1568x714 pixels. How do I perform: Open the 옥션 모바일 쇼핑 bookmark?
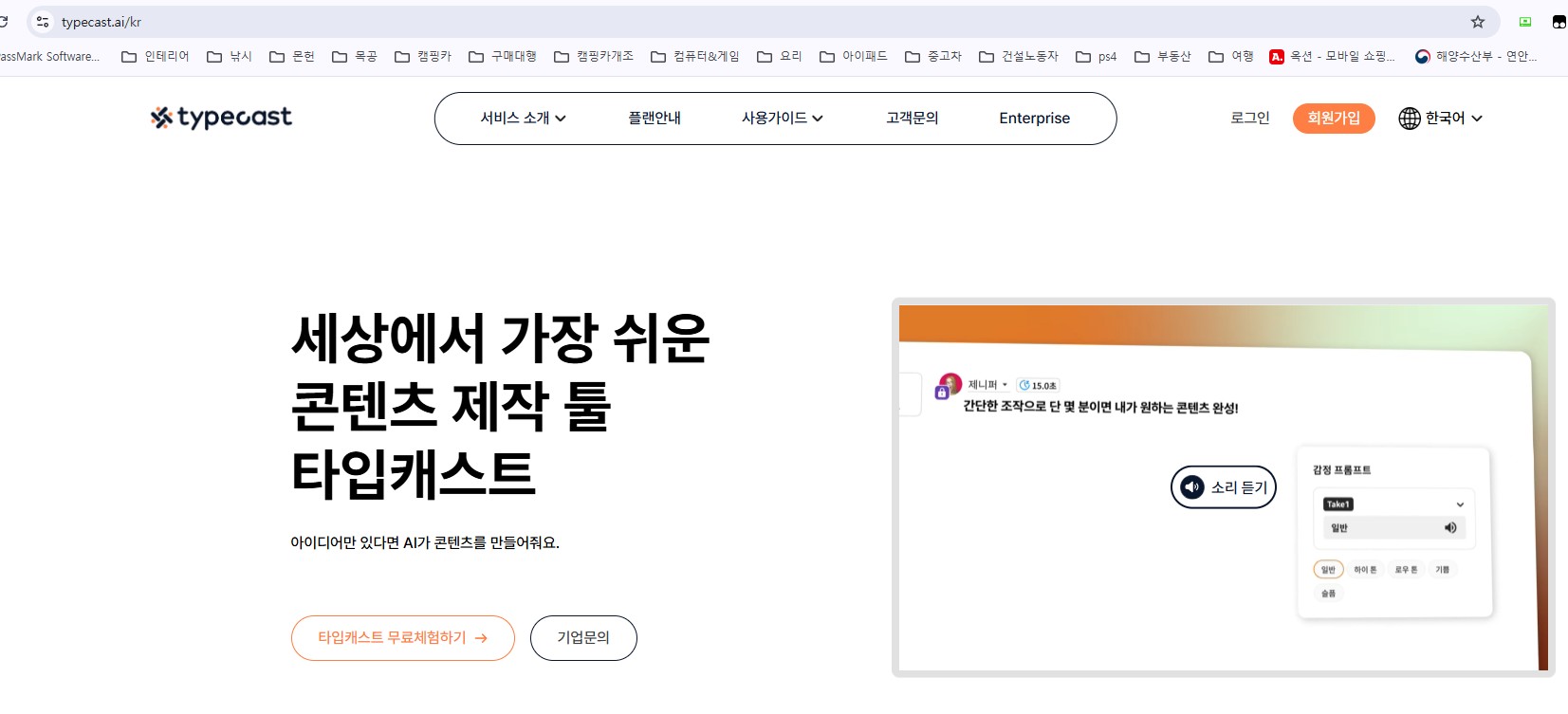[x=1333, y=57]
